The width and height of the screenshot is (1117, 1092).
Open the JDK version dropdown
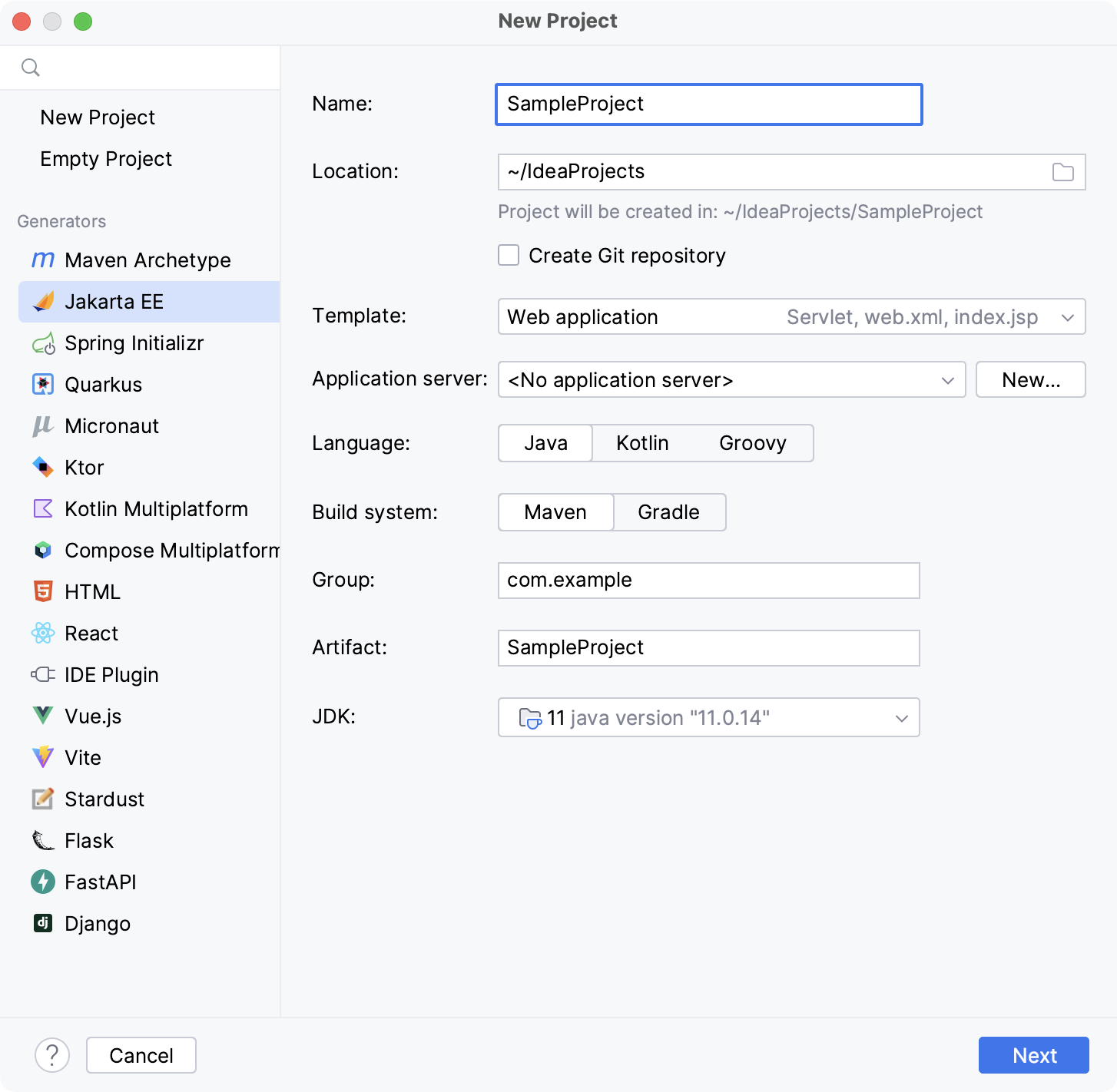(x=709, y=717)
